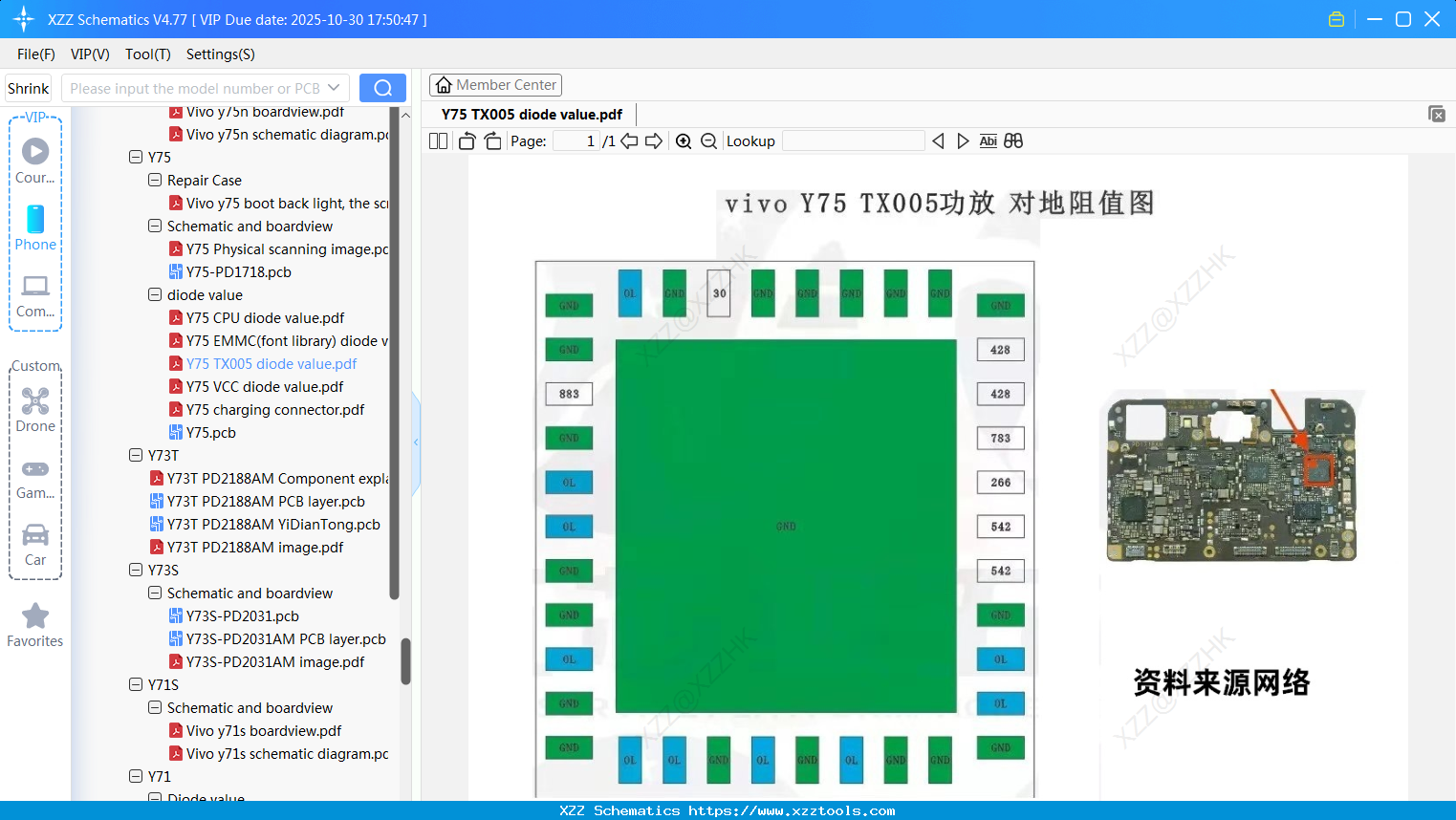
Task: Open the Member Center
Action: pos(495,84)
